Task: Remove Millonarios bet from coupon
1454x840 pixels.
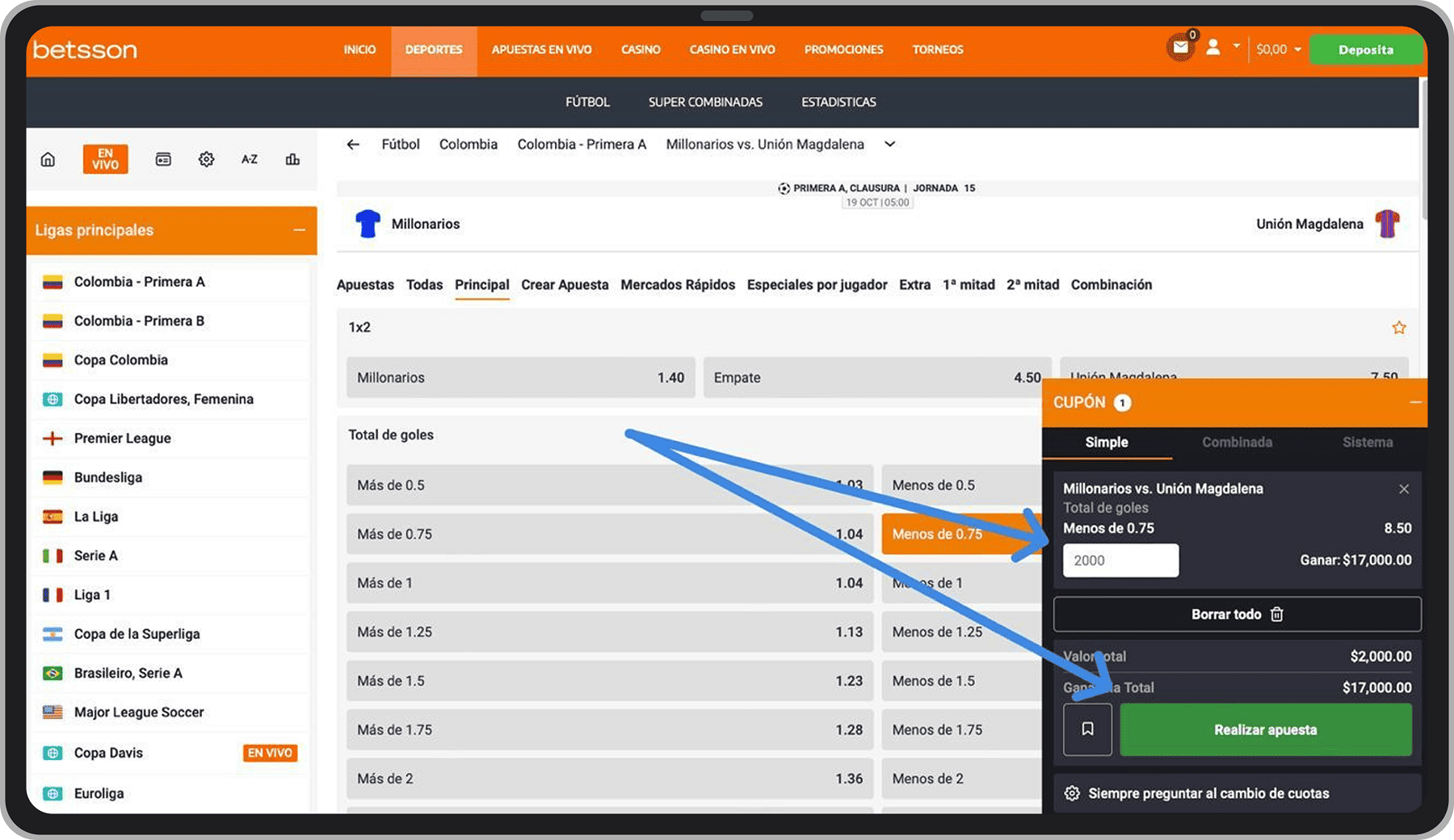Action: click(x=1404, y=489)
